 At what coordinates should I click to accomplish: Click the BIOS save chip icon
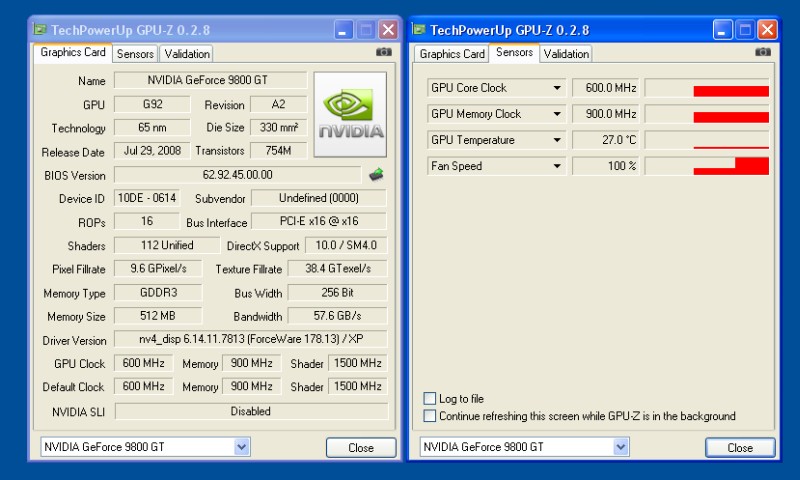tap(376, 175)
